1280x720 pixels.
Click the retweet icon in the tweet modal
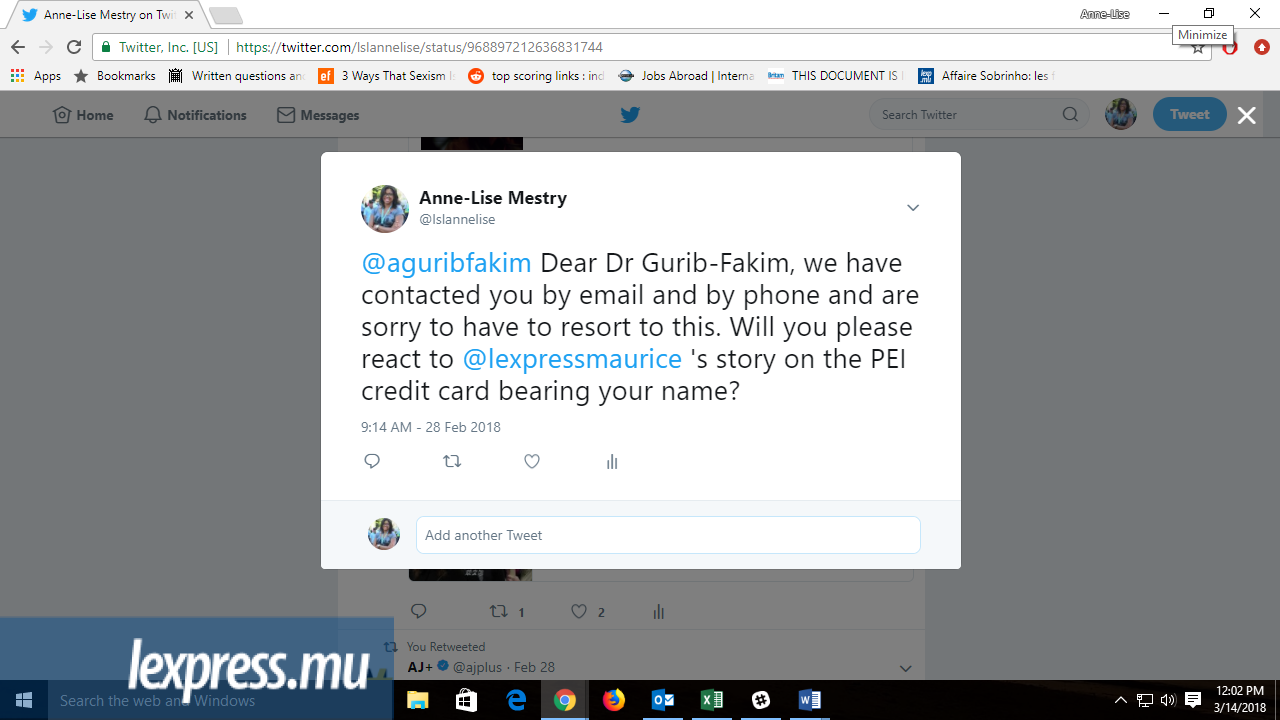(x=452, y=461)
